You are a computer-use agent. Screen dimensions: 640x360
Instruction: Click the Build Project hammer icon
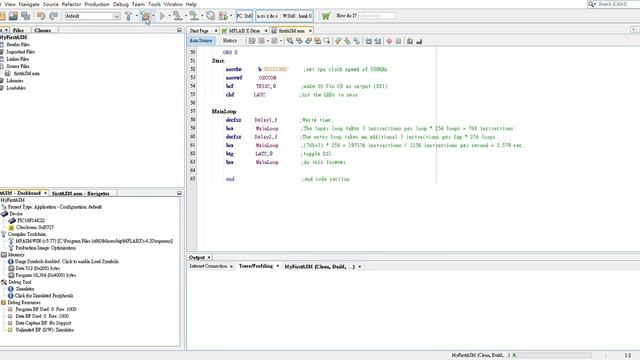point(128,16)
